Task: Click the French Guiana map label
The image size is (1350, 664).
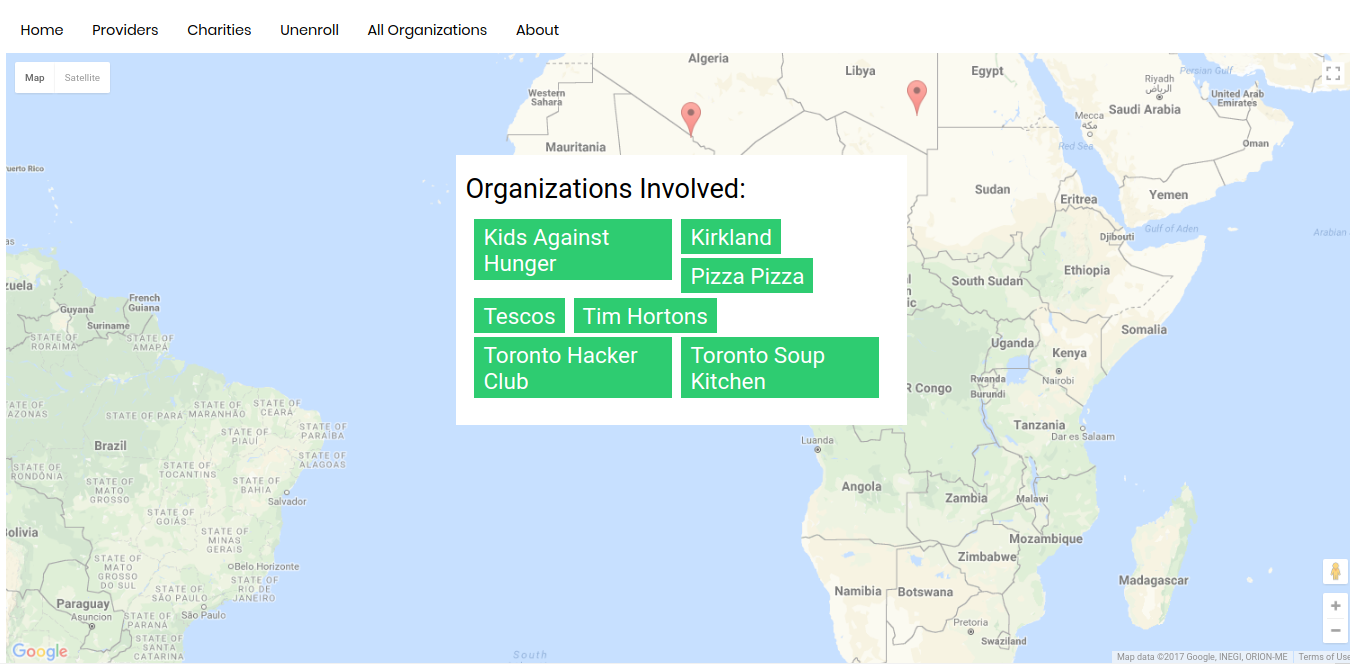Action: 144,303
